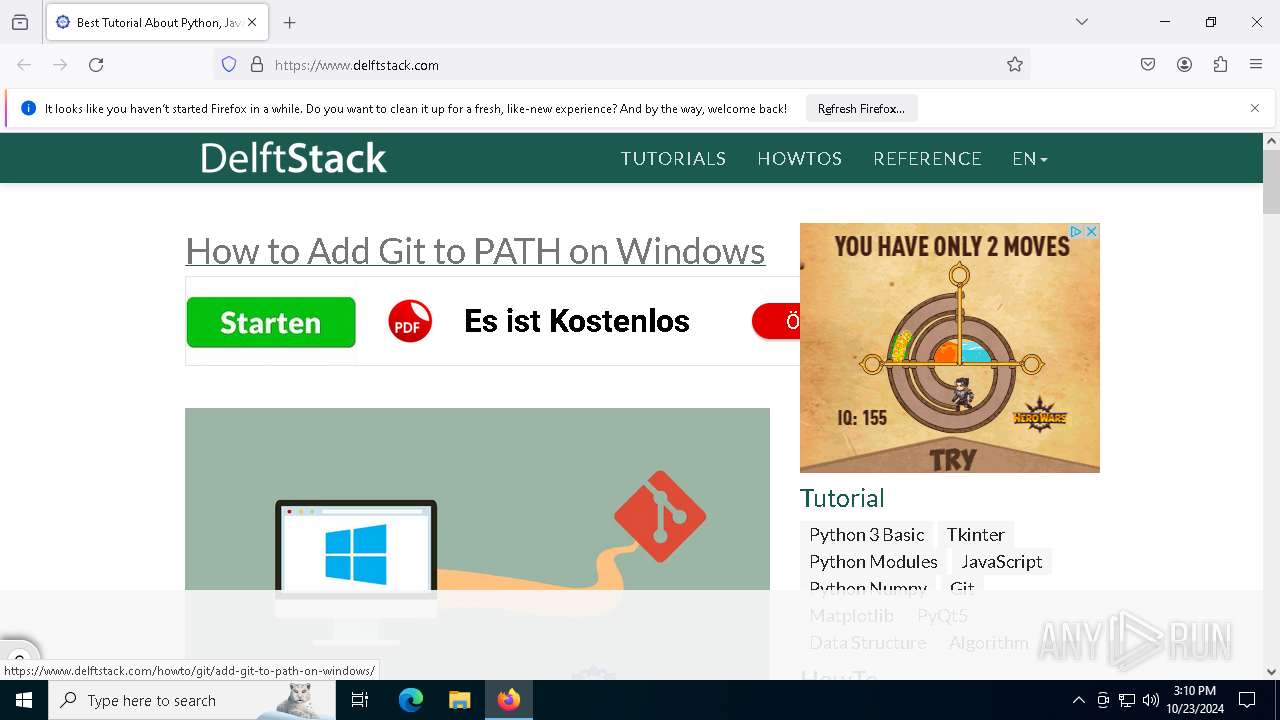This screenshot has width=1280, height=720.
Task: Open Tkinter tutorial tag
Action: (x=975, y=535)
